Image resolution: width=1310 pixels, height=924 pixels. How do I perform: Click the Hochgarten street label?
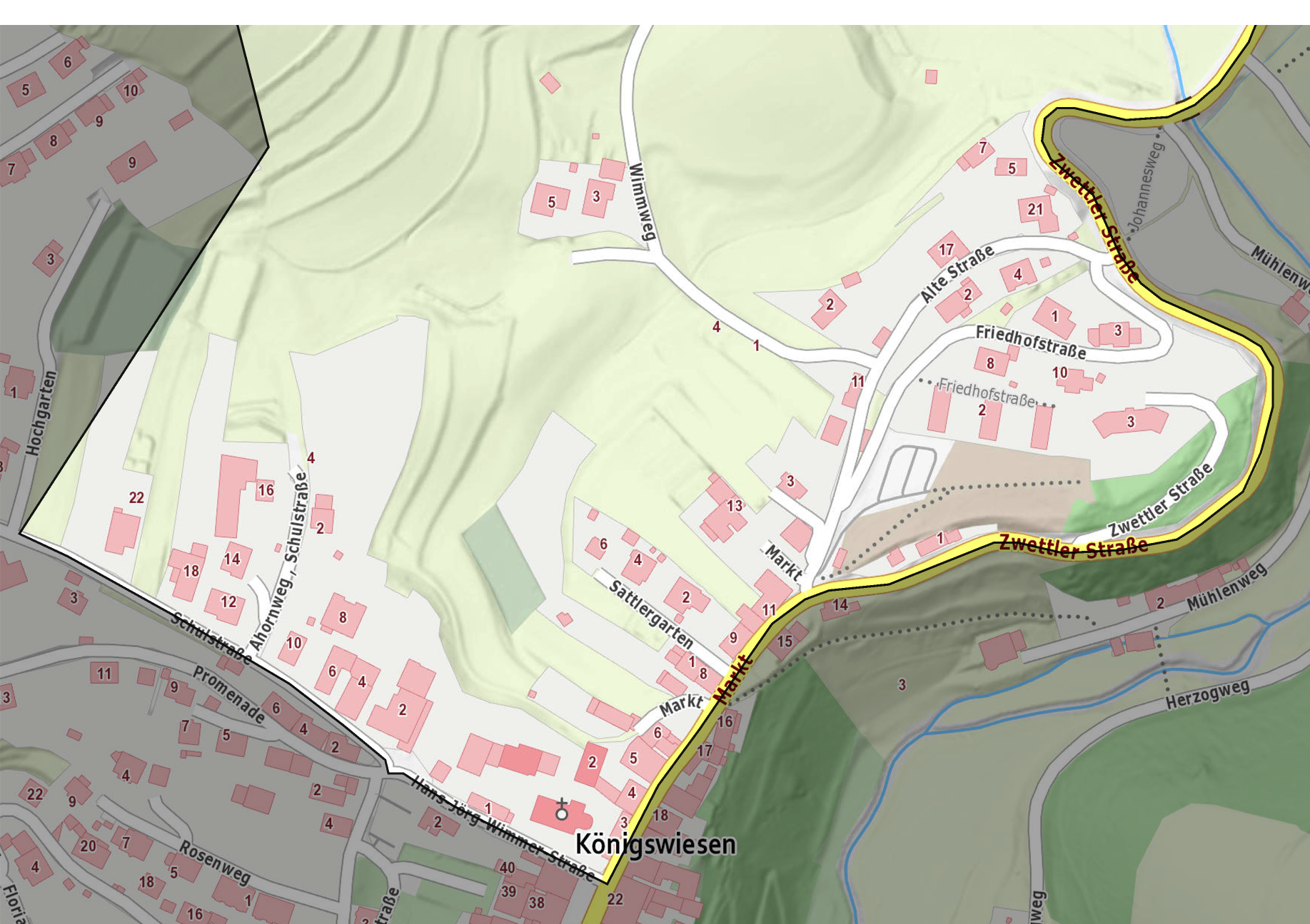(41, 413)
